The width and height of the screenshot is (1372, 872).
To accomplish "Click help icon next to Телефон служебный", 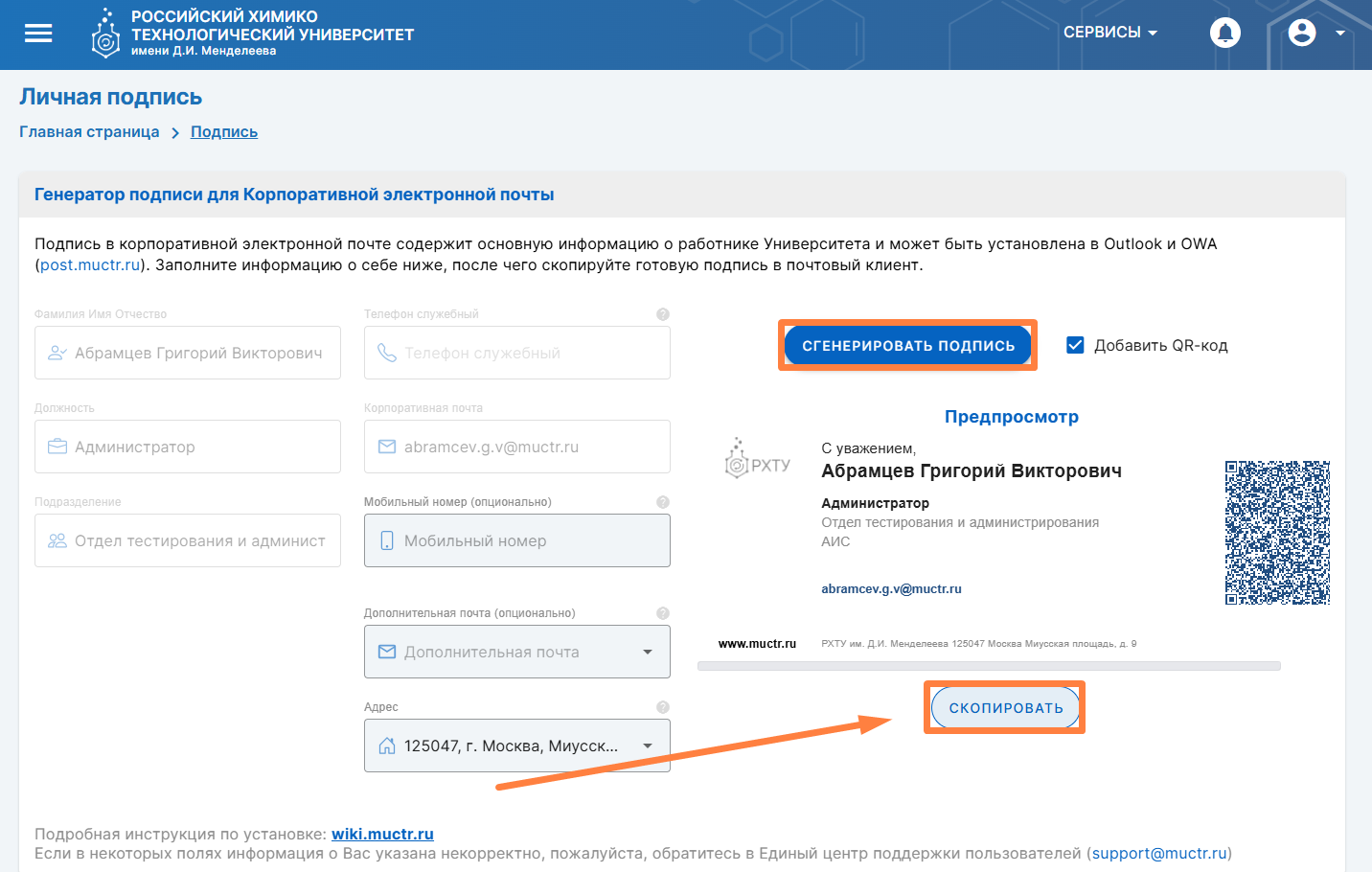I will (662, 314).
